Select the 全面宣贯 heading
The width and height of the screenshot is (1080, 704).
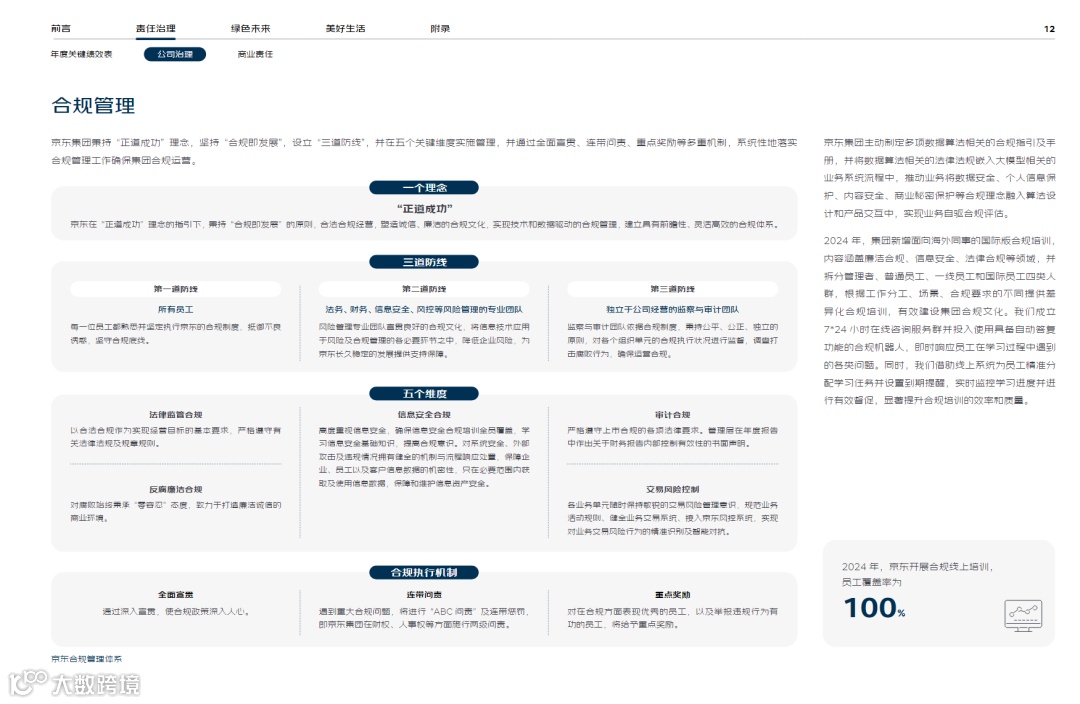coord(176,594)
